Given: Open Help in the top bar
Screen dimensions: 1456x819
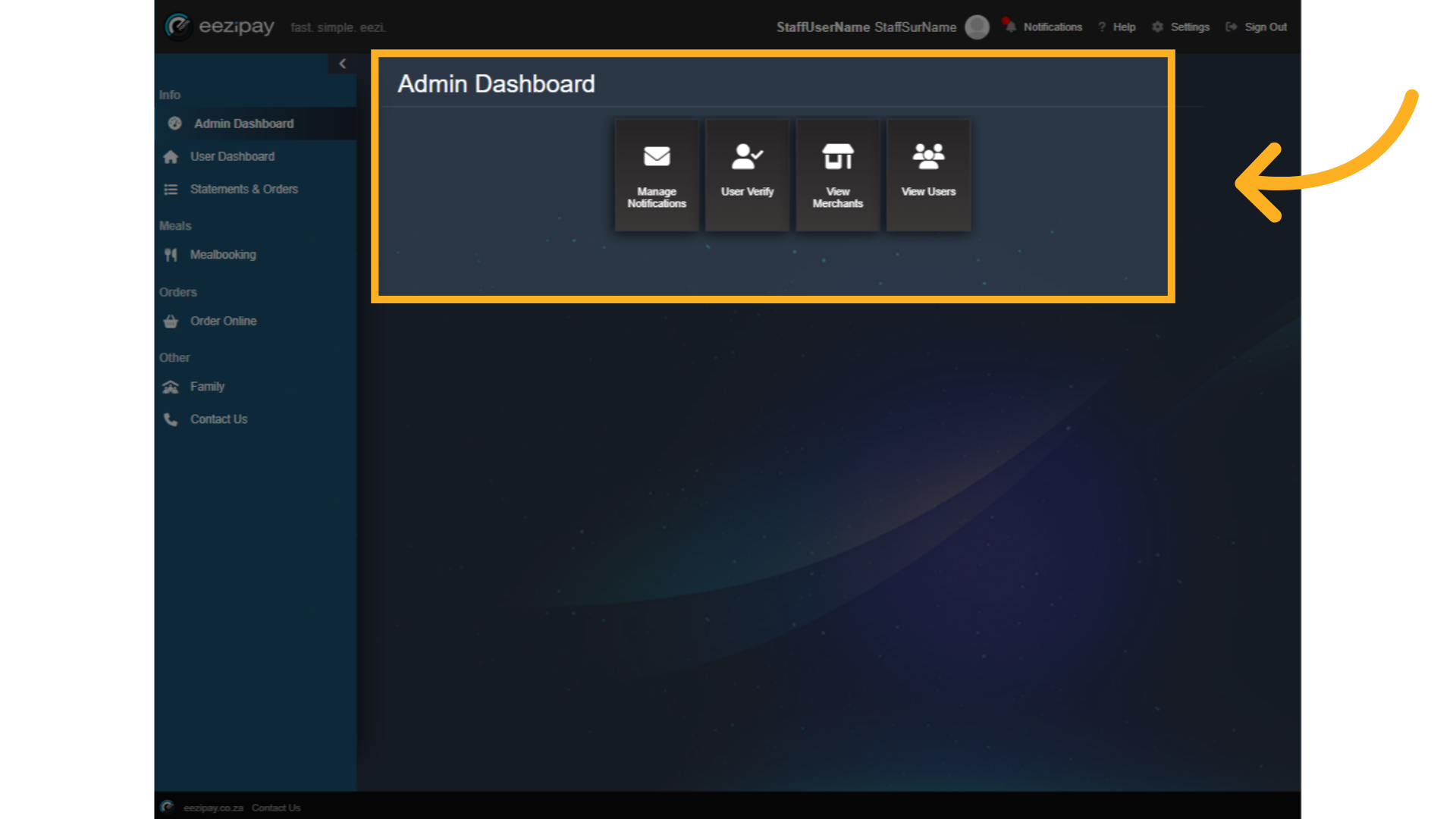Looking at the screenshot, I should 1124,27.
